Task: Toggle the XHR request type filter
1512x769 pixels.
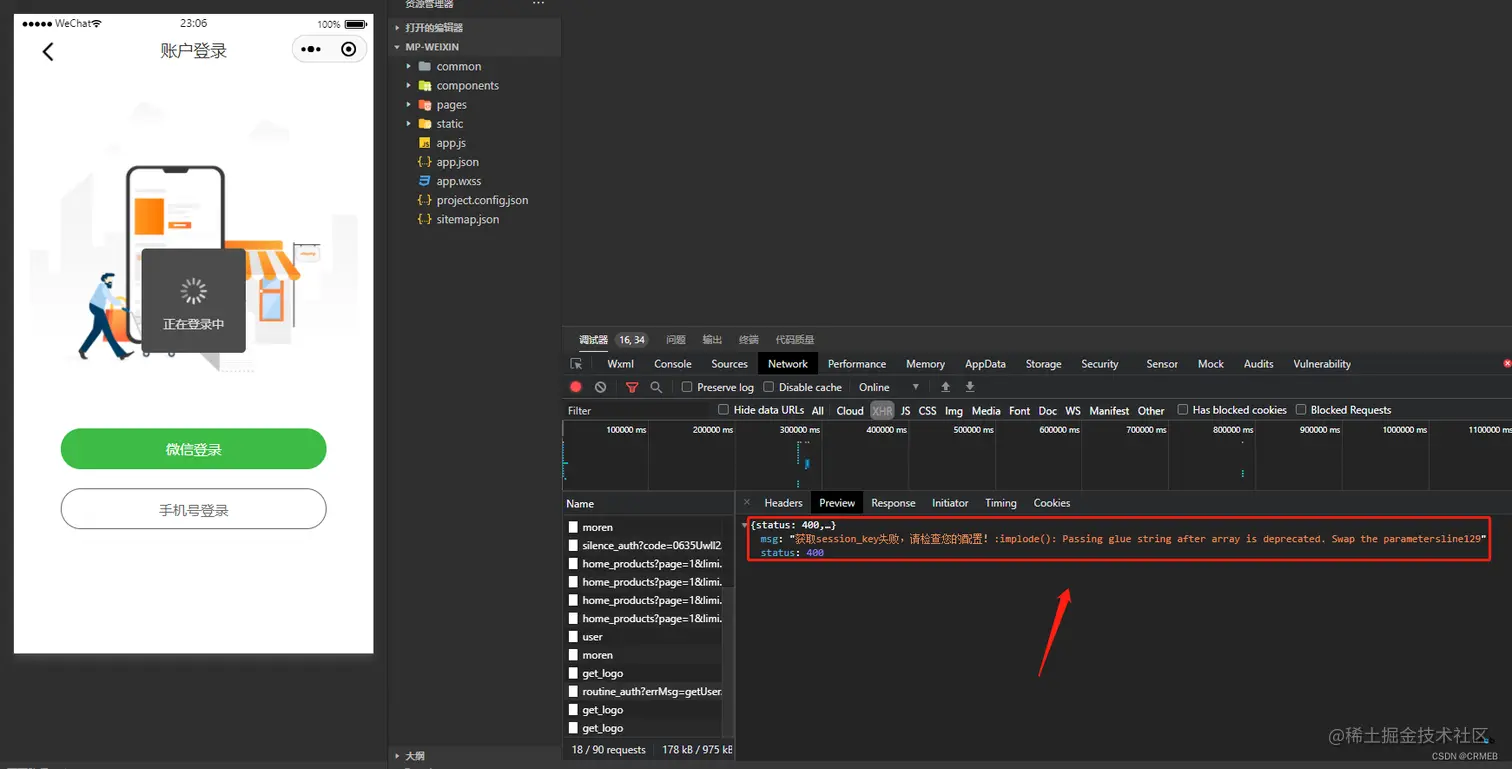Action: coord(882,411)
